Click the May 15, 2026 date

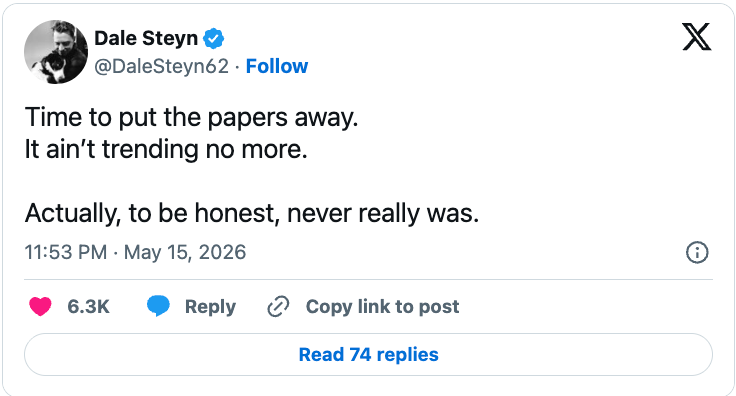[185, 252]
